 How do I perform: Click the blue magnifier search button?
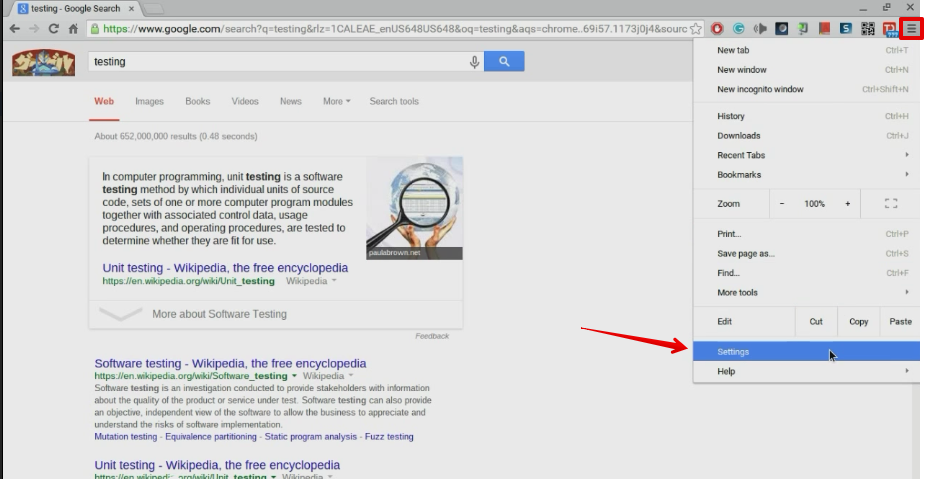(504, 61)
